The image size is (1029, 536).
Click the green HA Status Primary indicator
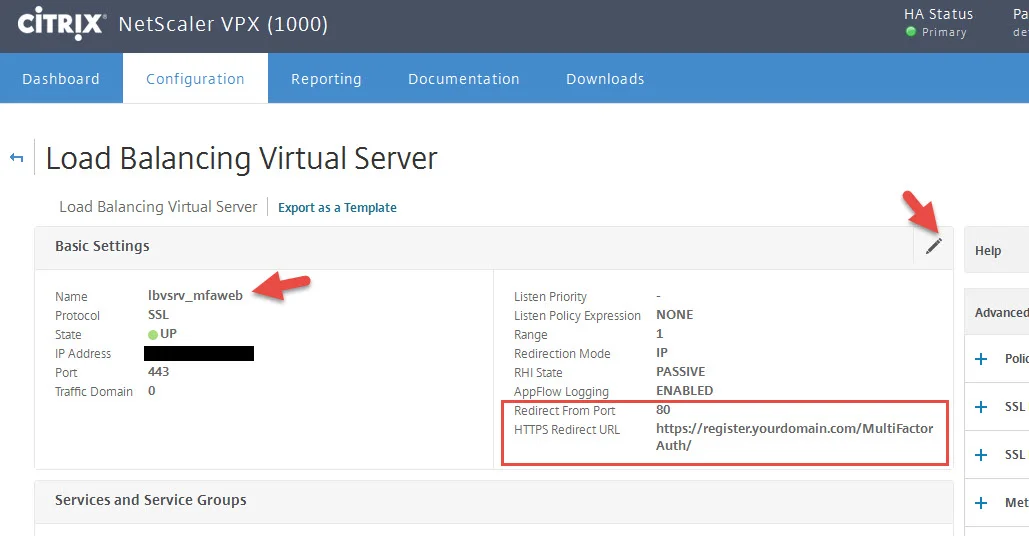(911, 31)
